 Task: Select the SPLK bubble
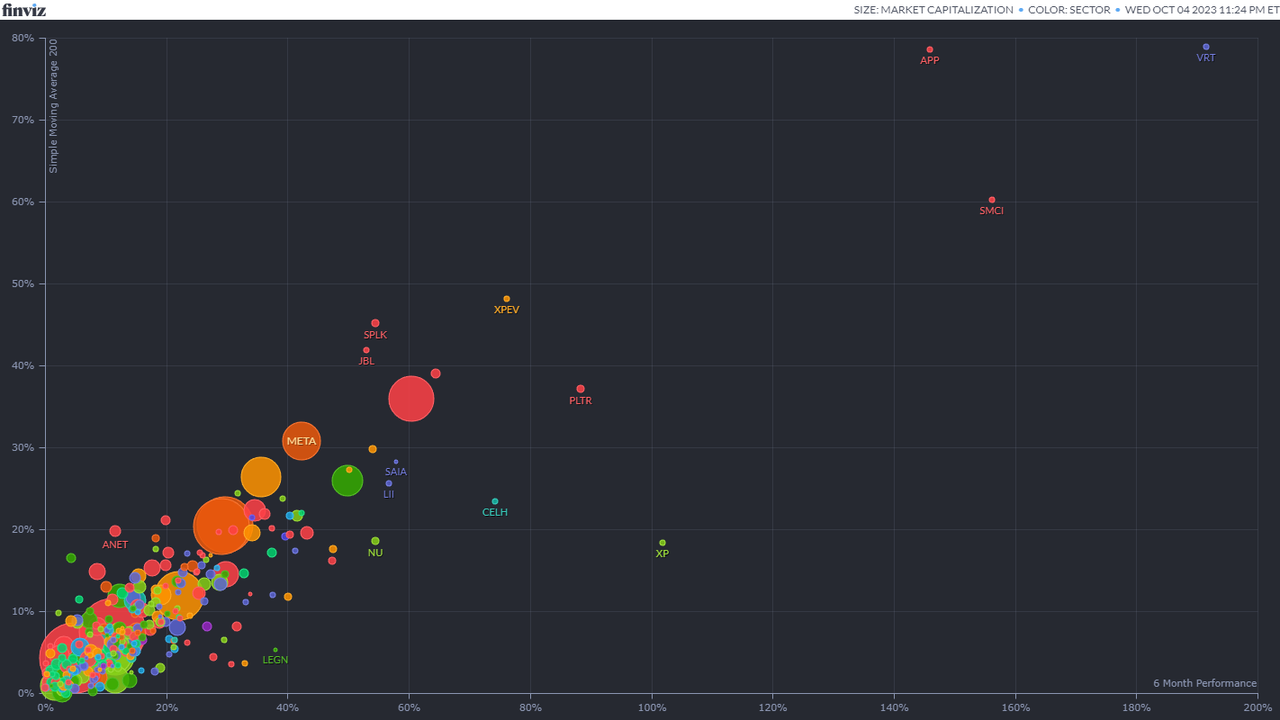point(375,322)
